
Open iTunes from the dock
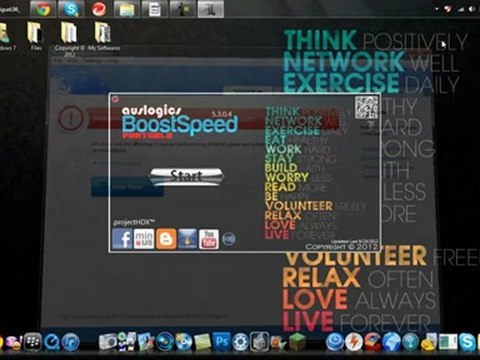[71, 341]
